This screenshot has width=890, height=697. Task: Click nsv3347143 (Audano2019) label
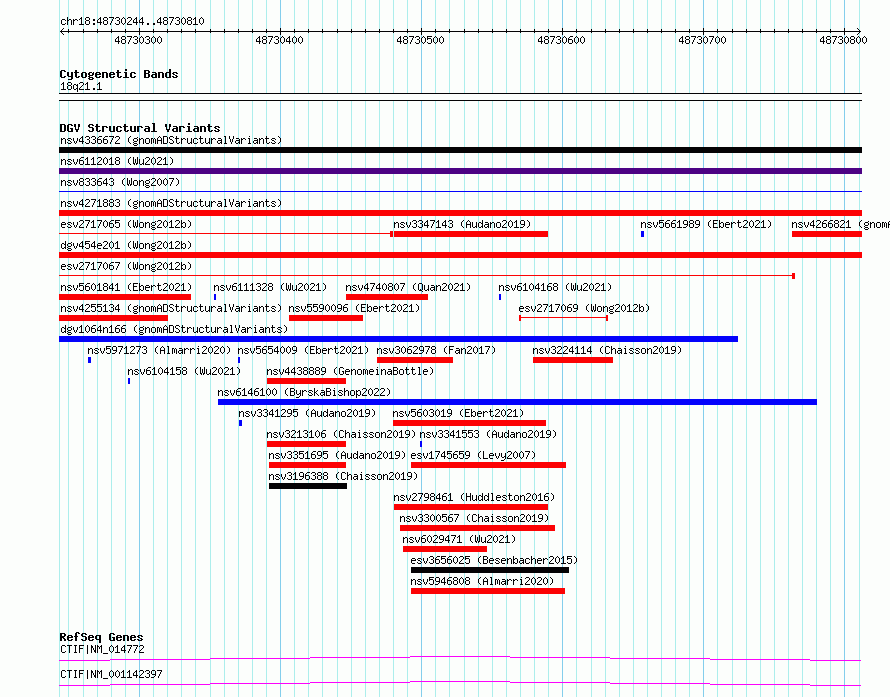coord(462,224)
